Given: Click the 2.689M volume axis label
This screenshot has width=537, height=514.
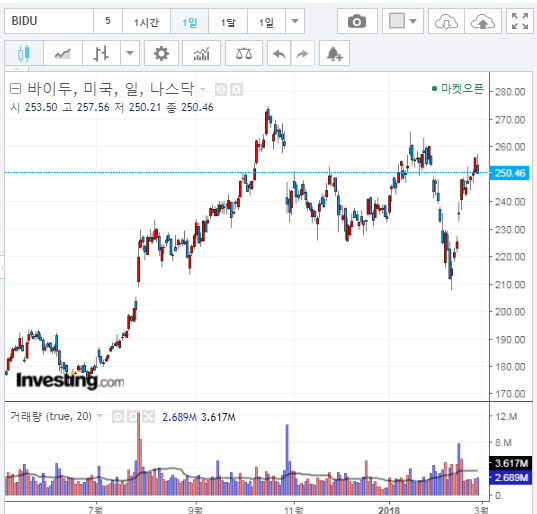Looking at the screenshot, I should click(x=511, y=477).
